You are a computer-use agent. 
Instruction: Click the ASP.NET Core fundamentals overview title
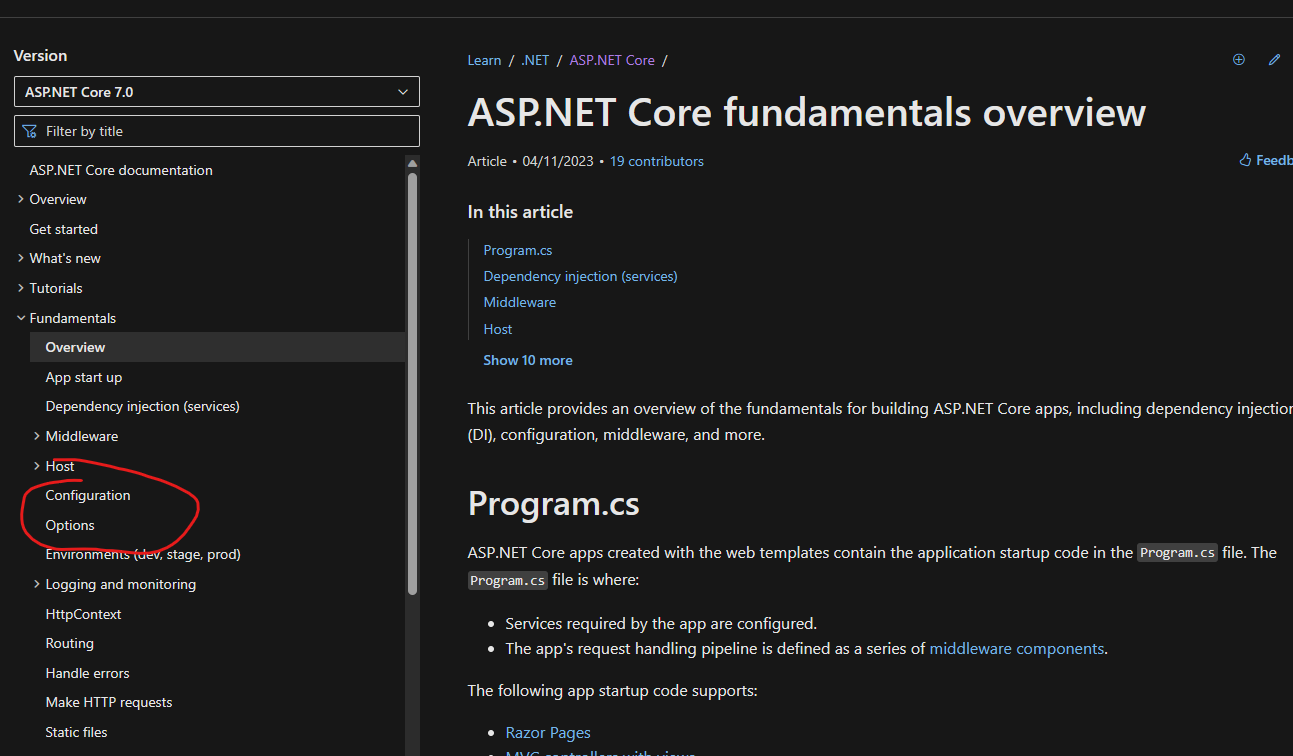807,113
